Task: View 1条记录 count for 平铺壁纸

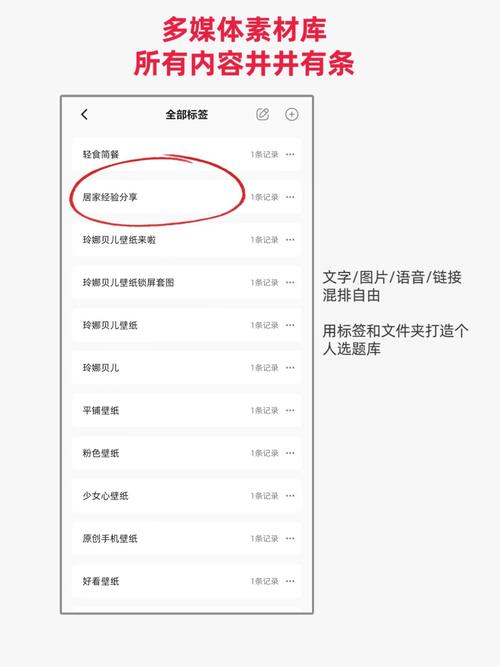Action: (x=264, y=410)
